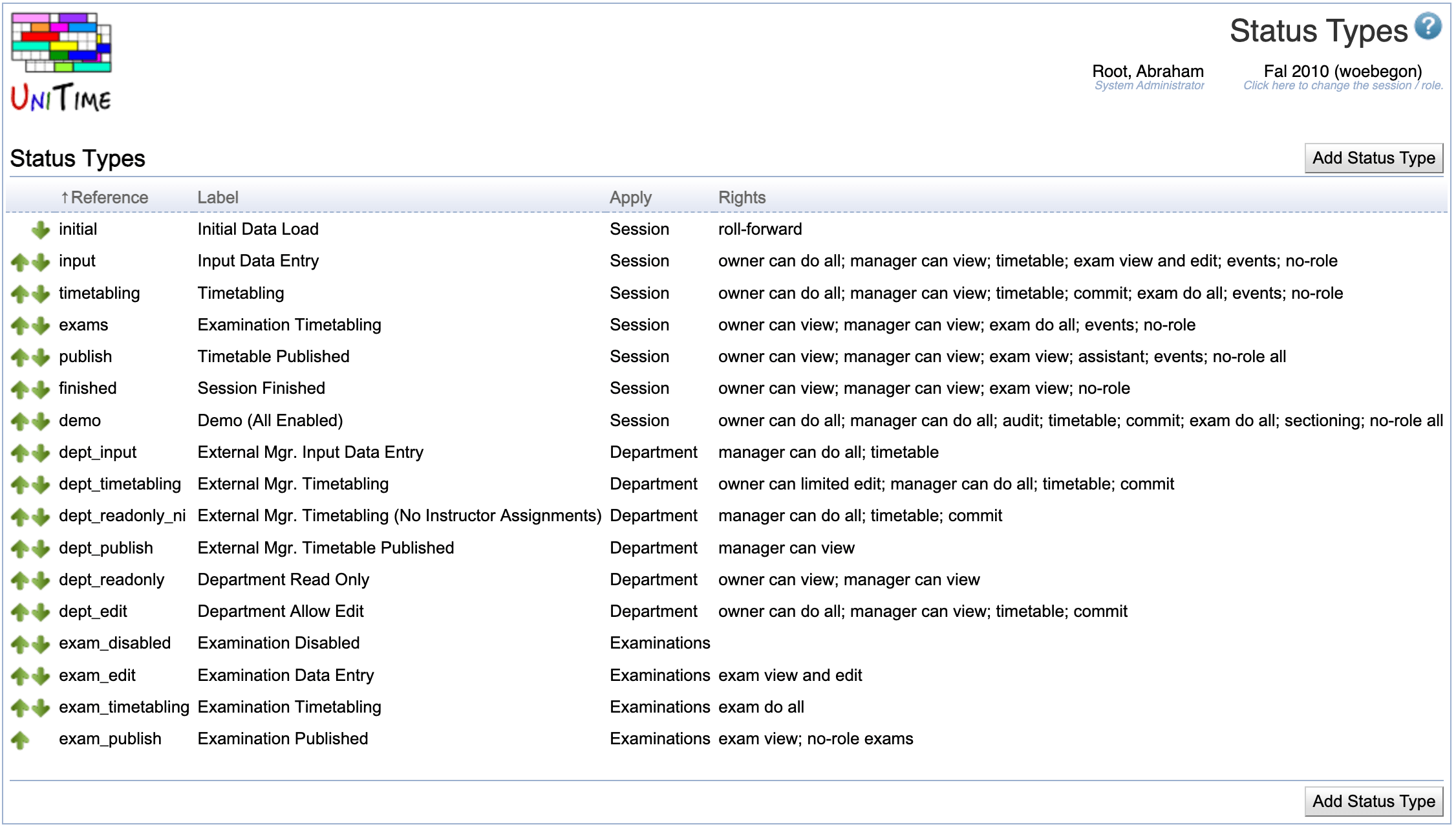
Task: Move 'dept_readonly_ni' up one row
Action: [19, 515]
